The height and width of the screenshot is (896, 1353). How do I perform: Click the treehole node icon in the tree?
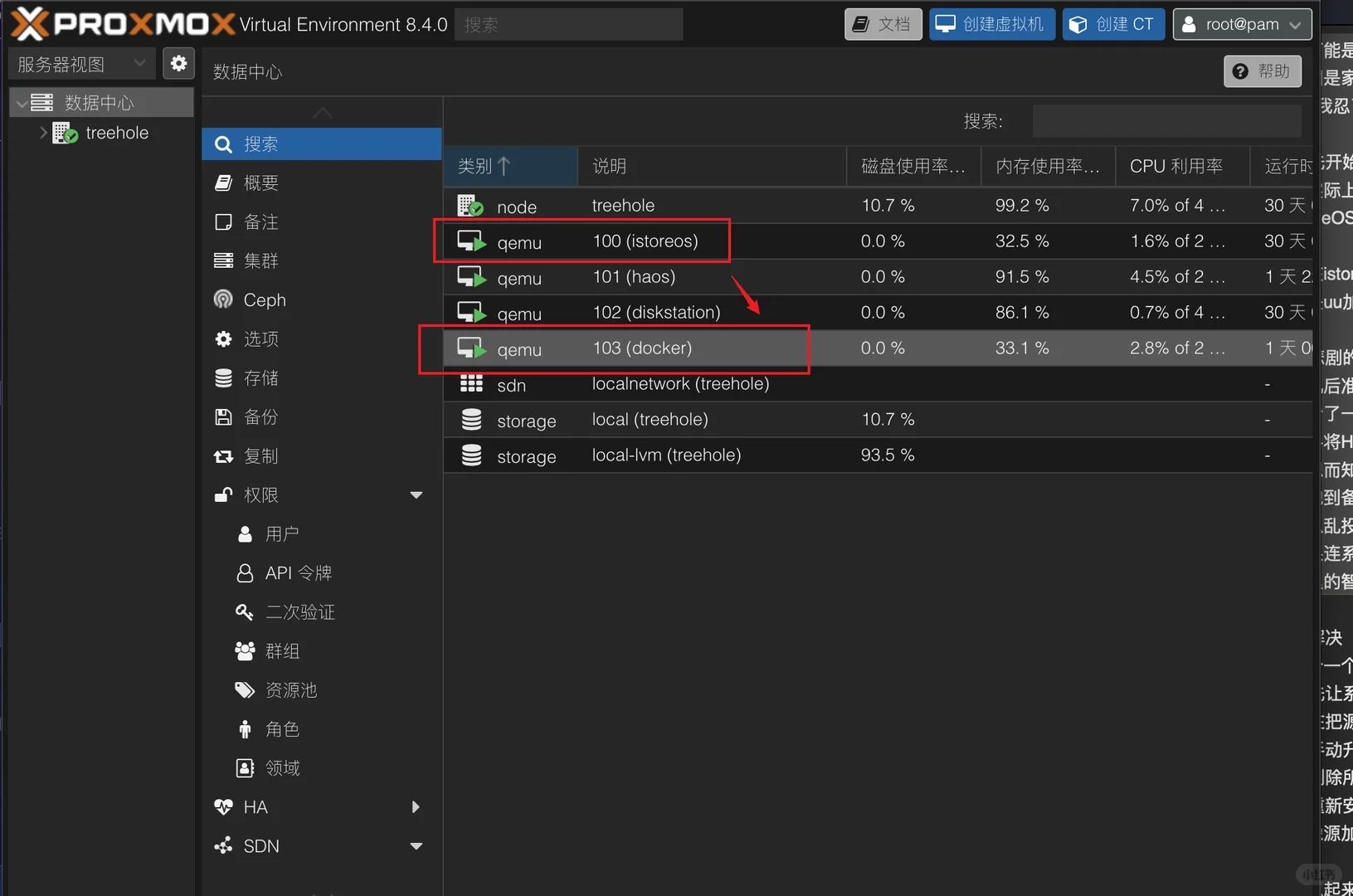click(65, 133)
